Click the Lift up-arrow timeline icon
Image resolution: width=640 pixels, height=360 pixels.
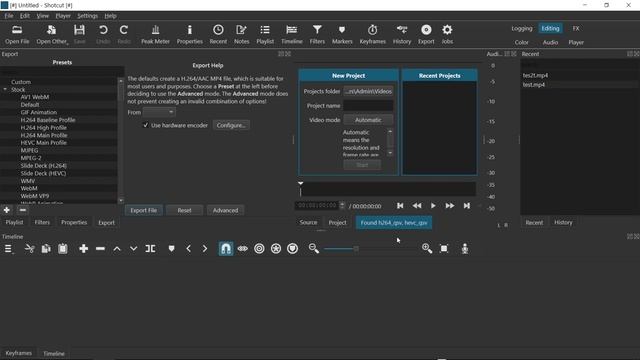[117, 249]
